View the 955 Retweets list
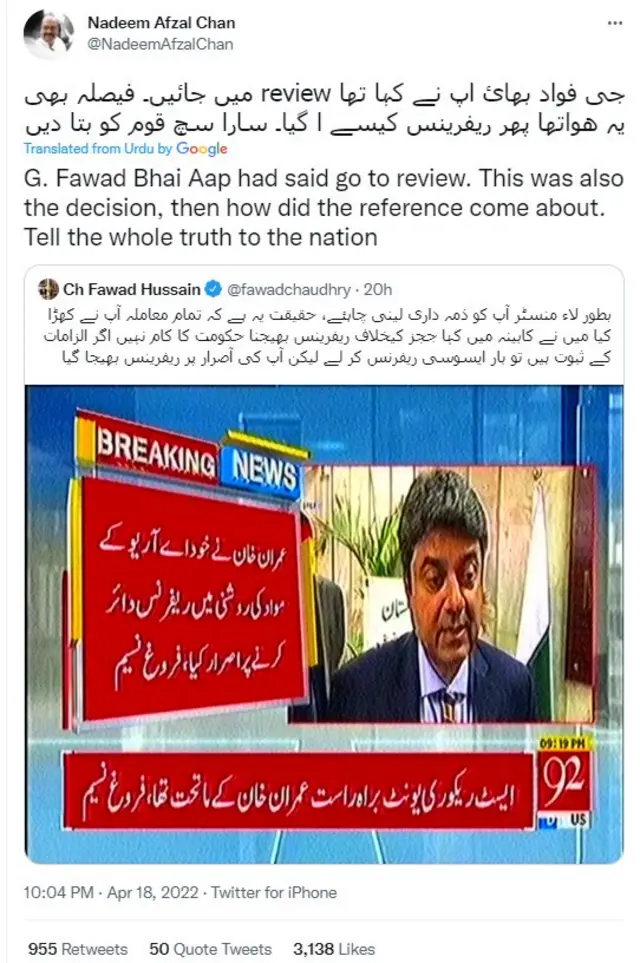Image resolution: width=640 pixels, height=963 pixels. click(77, 949)
